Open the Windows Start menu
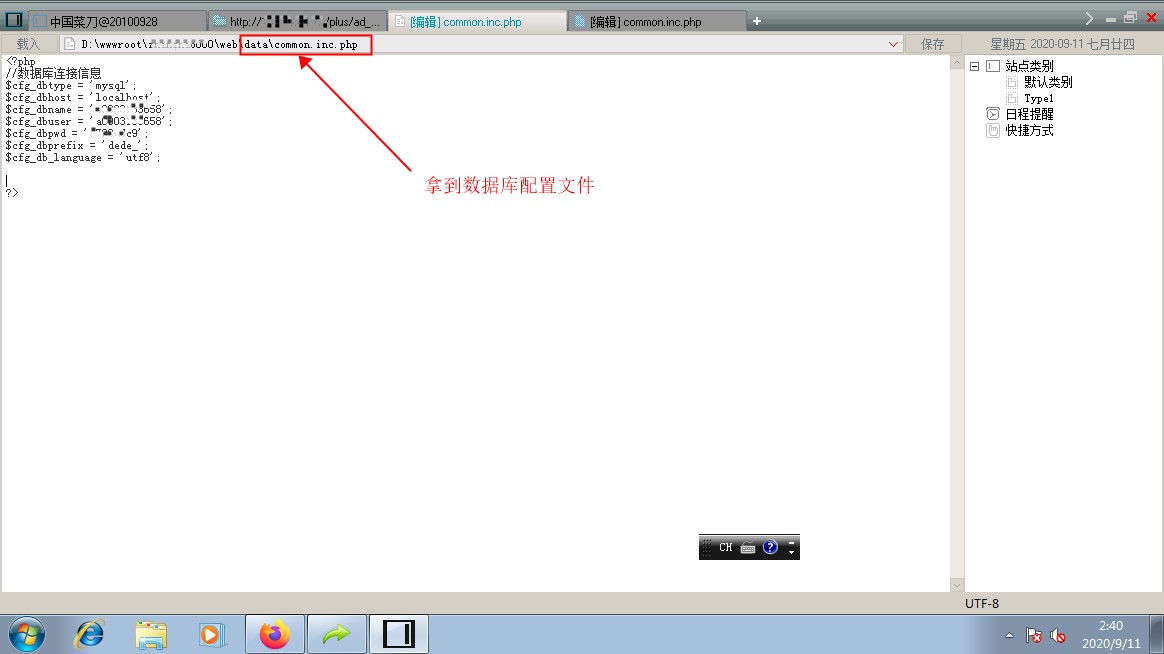 27,635
